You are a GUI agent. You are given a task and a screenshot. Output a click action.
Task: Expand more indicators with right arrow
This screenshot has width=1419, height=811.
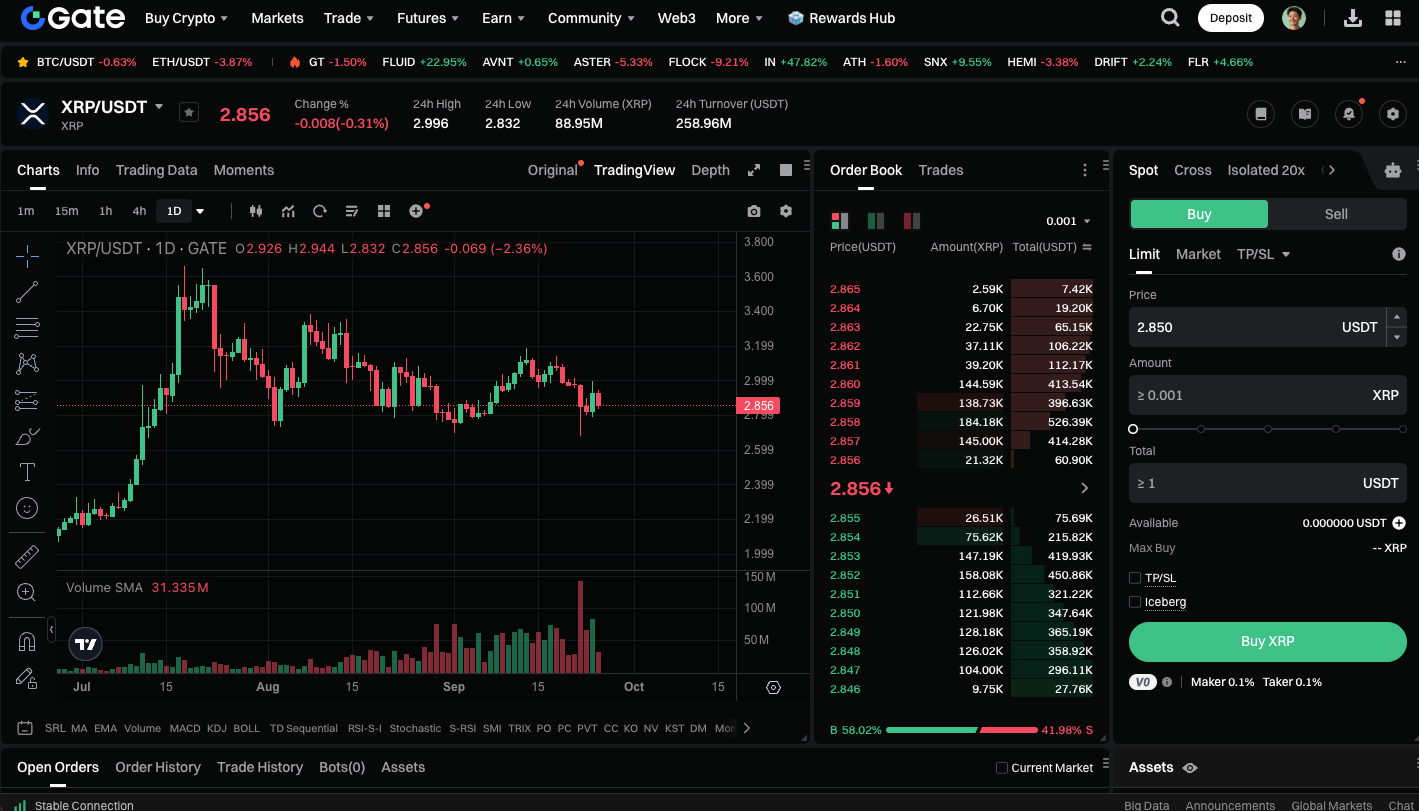(746, 728)
